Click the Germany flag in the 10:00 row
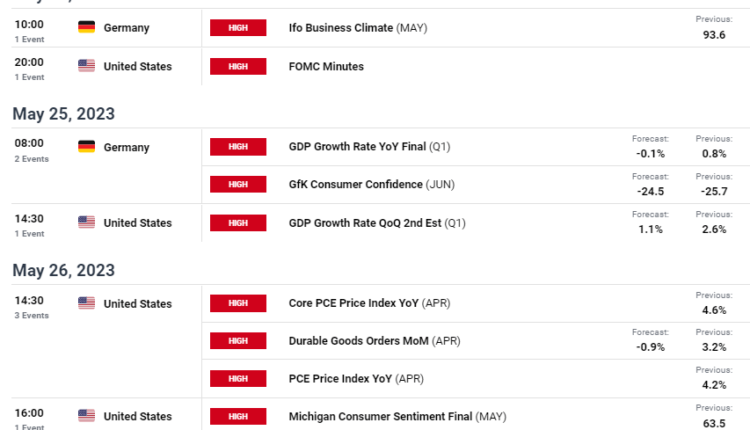The width and height of the screenshot is (750, 430). (86, 27)
